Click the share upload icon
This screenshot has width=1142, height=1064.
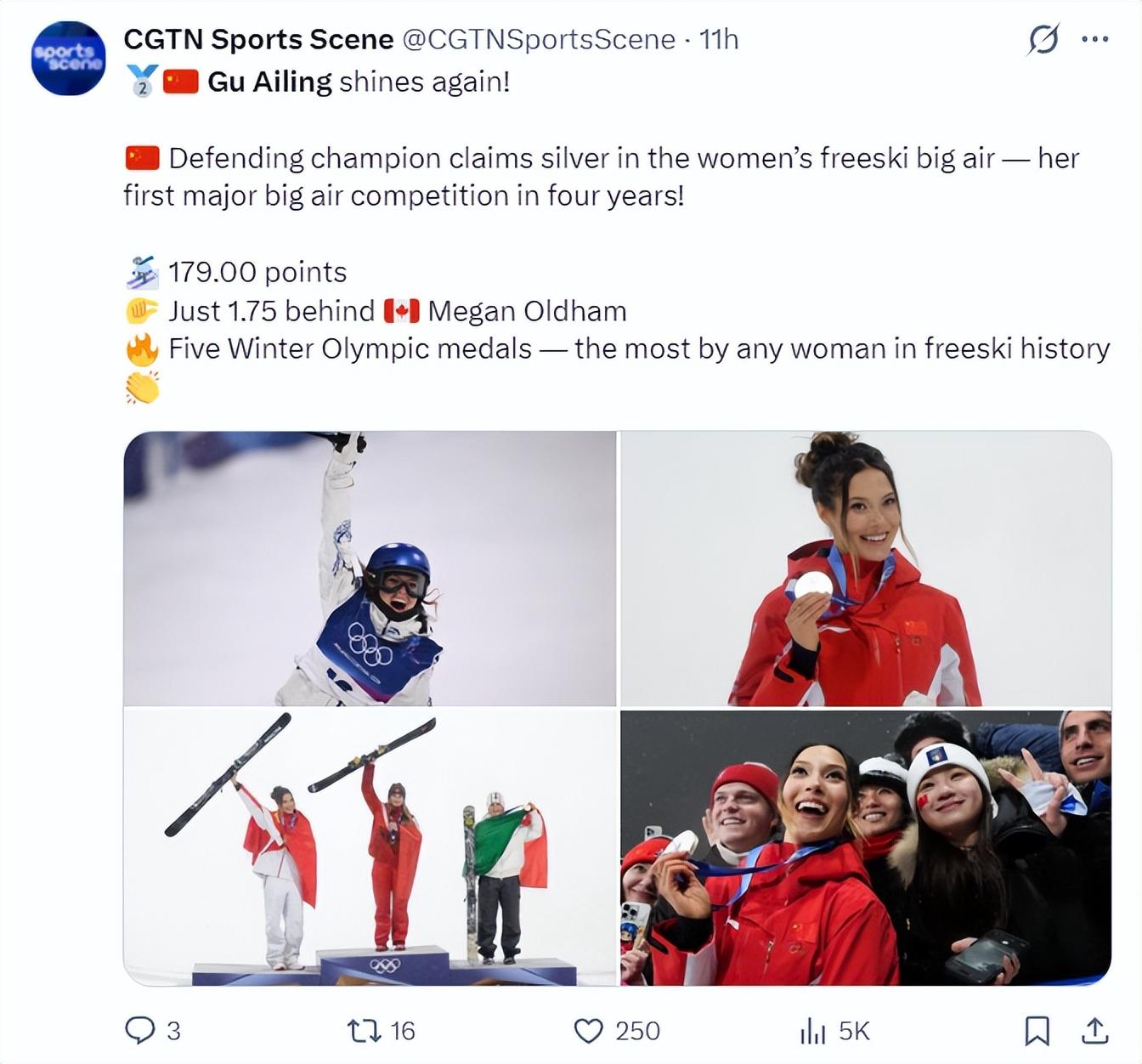pos(1094,1031)
